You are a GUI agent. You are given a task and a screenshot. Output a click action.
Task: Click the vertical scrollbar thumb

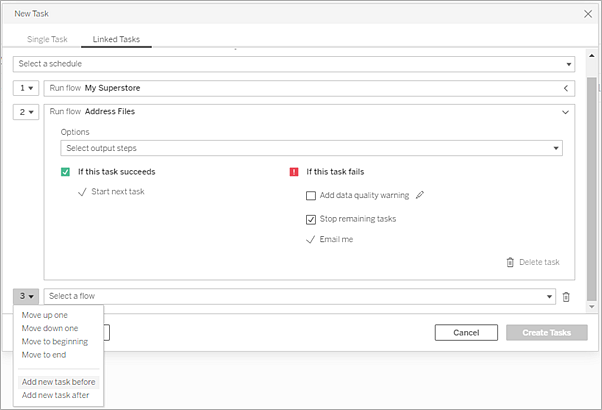592,188
